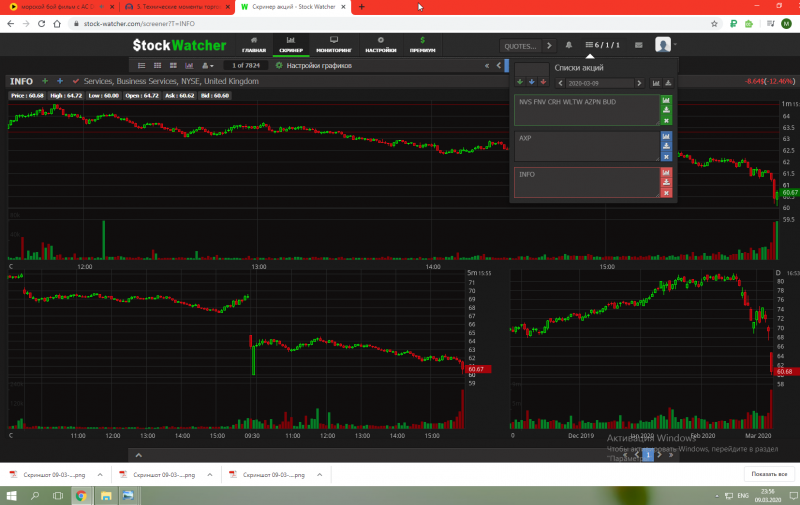
Task: Open the stamp tool dropdown in toolbar
Action: click(207, 65)
